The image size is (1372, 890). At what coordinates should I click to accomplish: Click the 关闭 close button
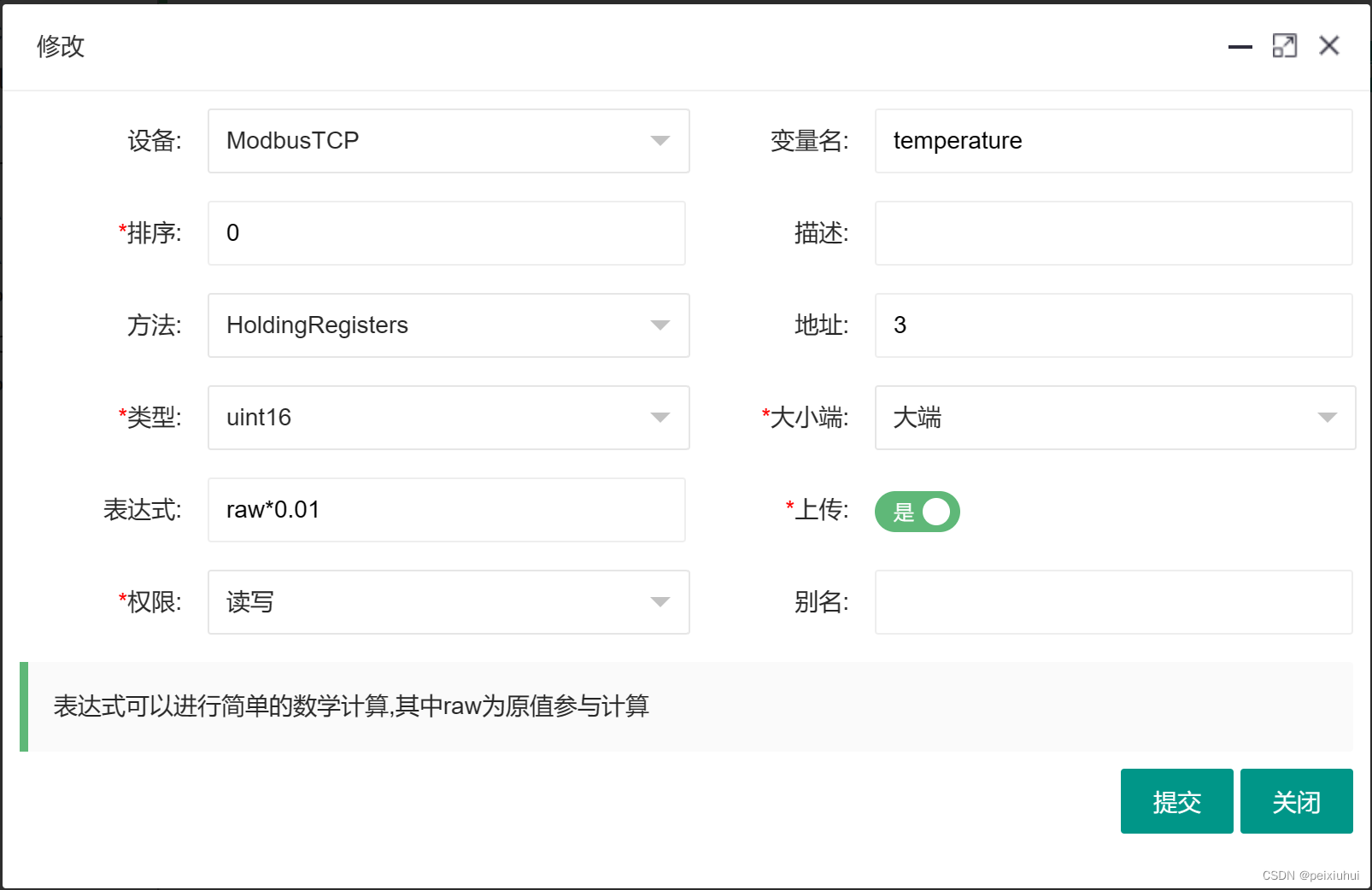pos(1296,801)
